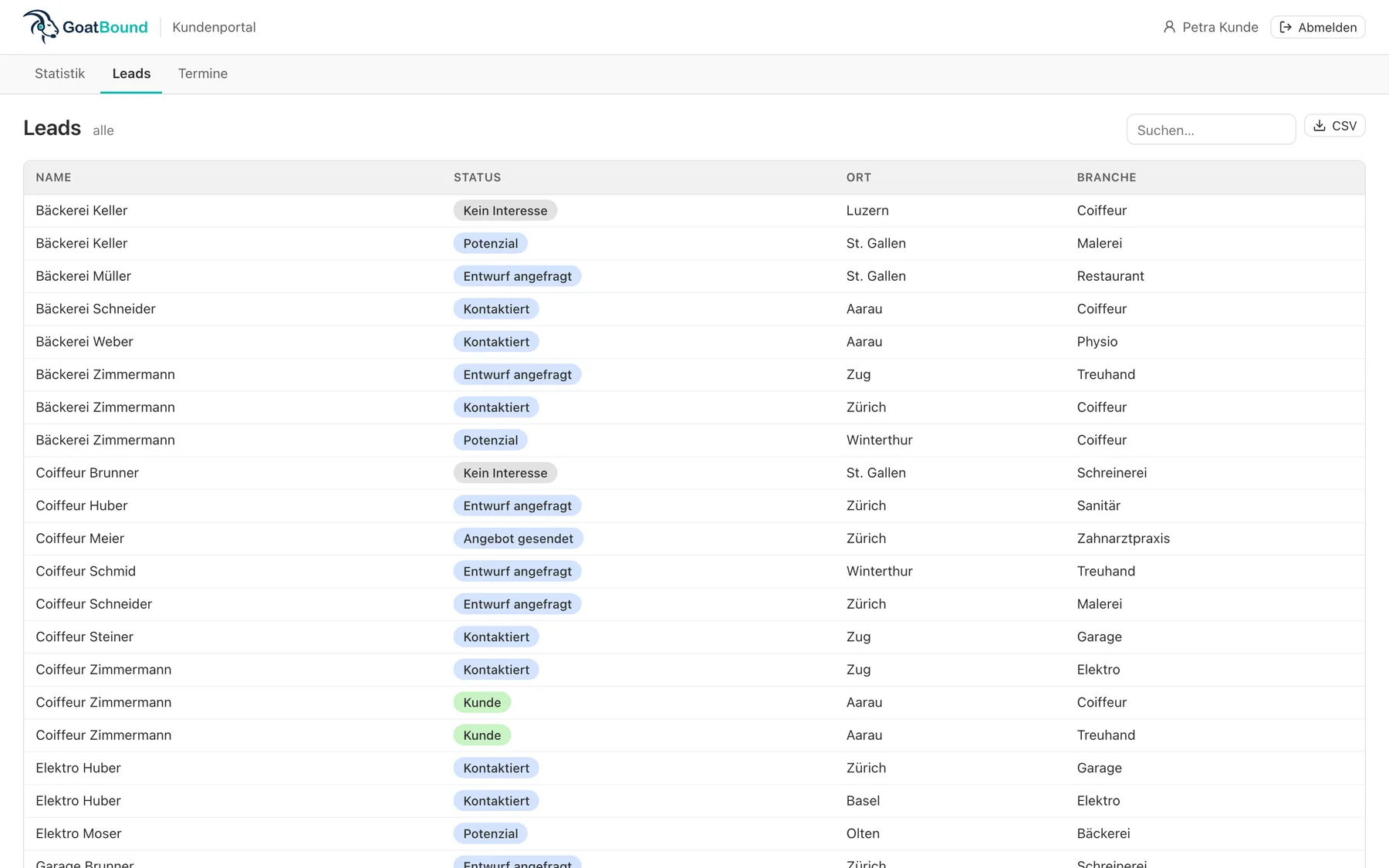This screenshot has height=868, width=1389.
Task: Click the Physio branch cell
Action: point(1097,342)
